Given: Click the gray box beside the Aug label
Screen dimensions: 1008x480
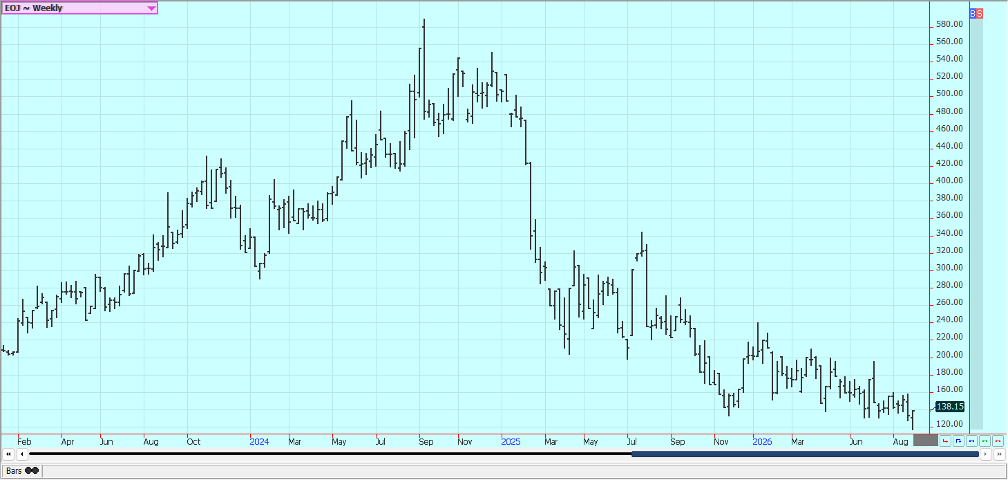Looking at the screenshot, I should 925,440.
